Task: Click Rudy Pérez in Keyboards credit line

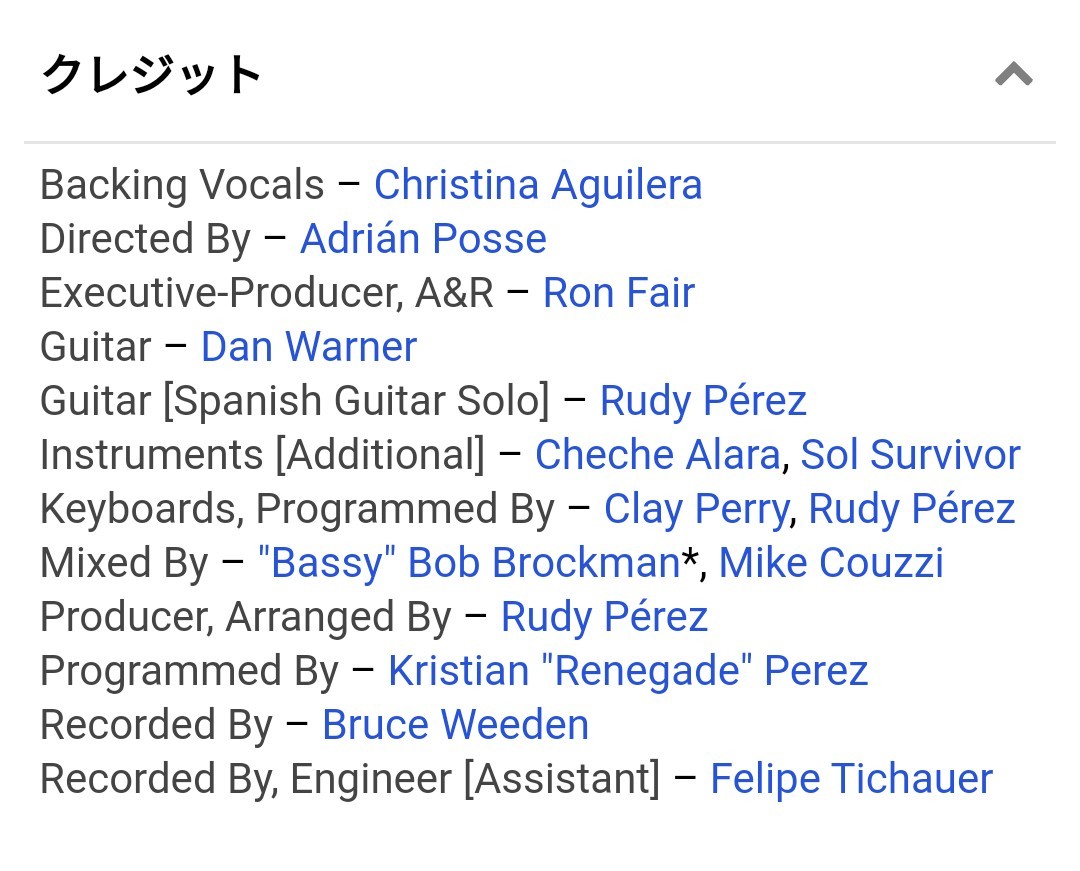Action: tap(911, 509)
